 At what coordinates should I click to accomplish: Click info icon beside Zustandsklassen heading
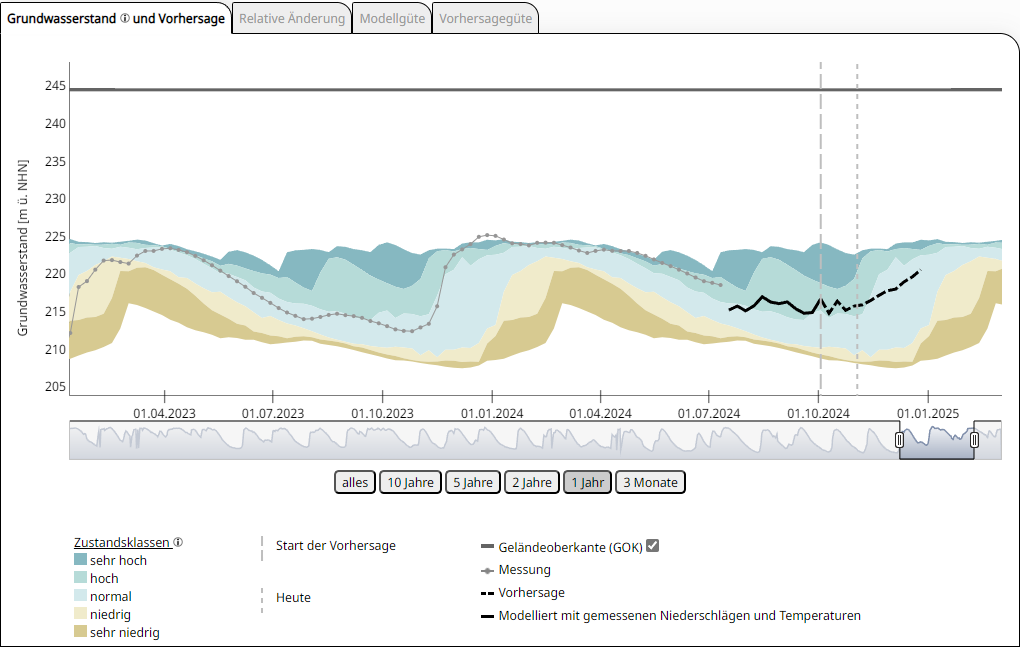178,542
